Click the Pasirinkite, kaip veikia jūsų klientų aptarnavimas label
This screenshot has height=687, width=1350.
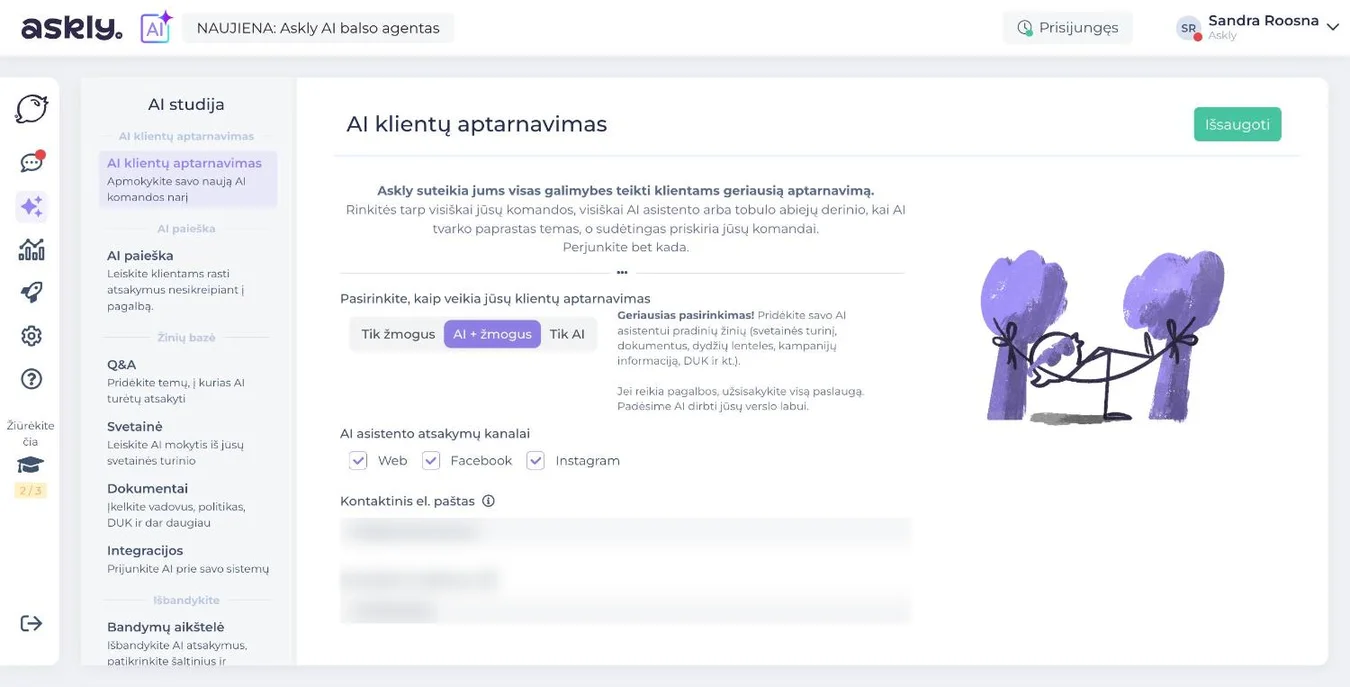click(x=495, y=298)
